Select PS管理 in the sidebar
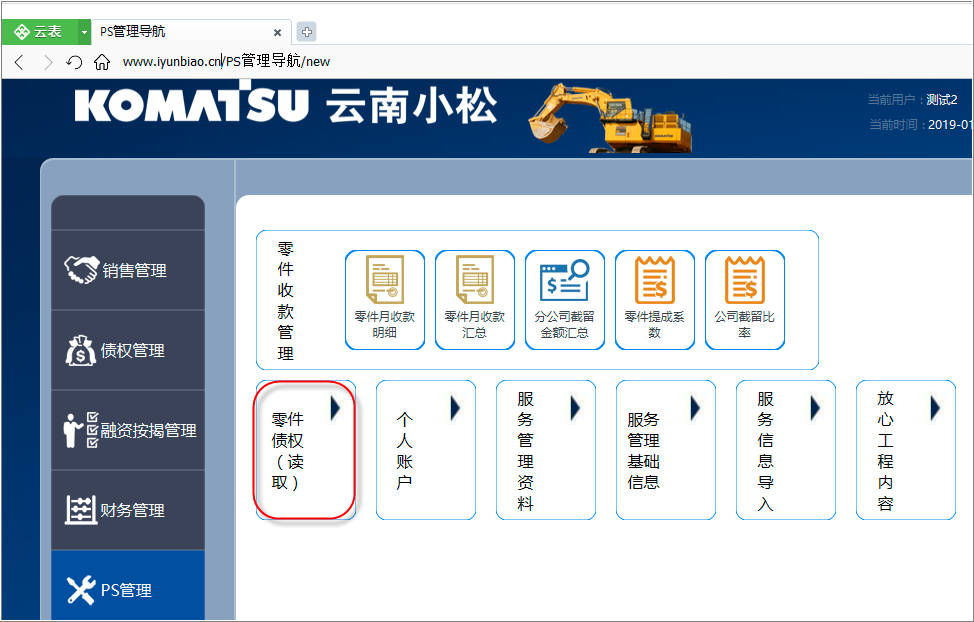Viewport: 974px width, 622px height. [128, 585]
